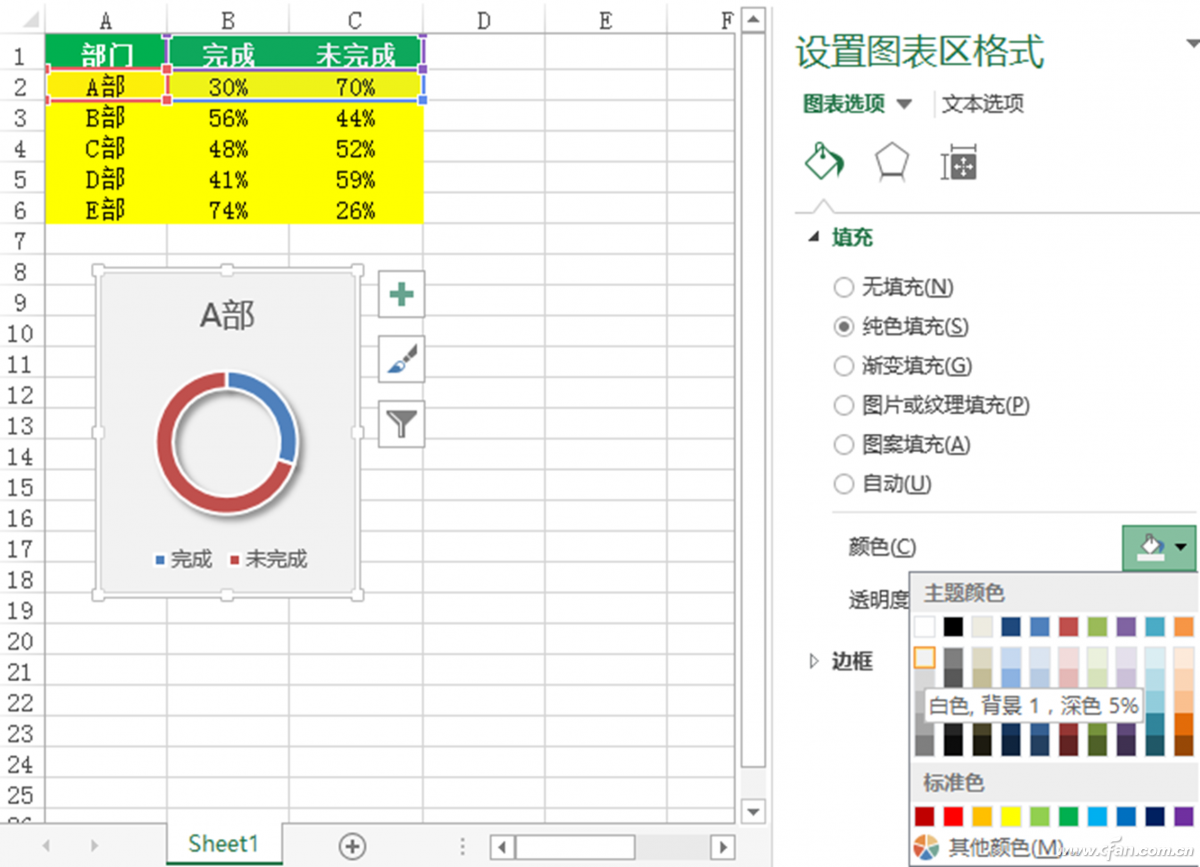Screen dimensions: 1200x867
Task: Select cell with value 59%
Action: coord(356,180)
